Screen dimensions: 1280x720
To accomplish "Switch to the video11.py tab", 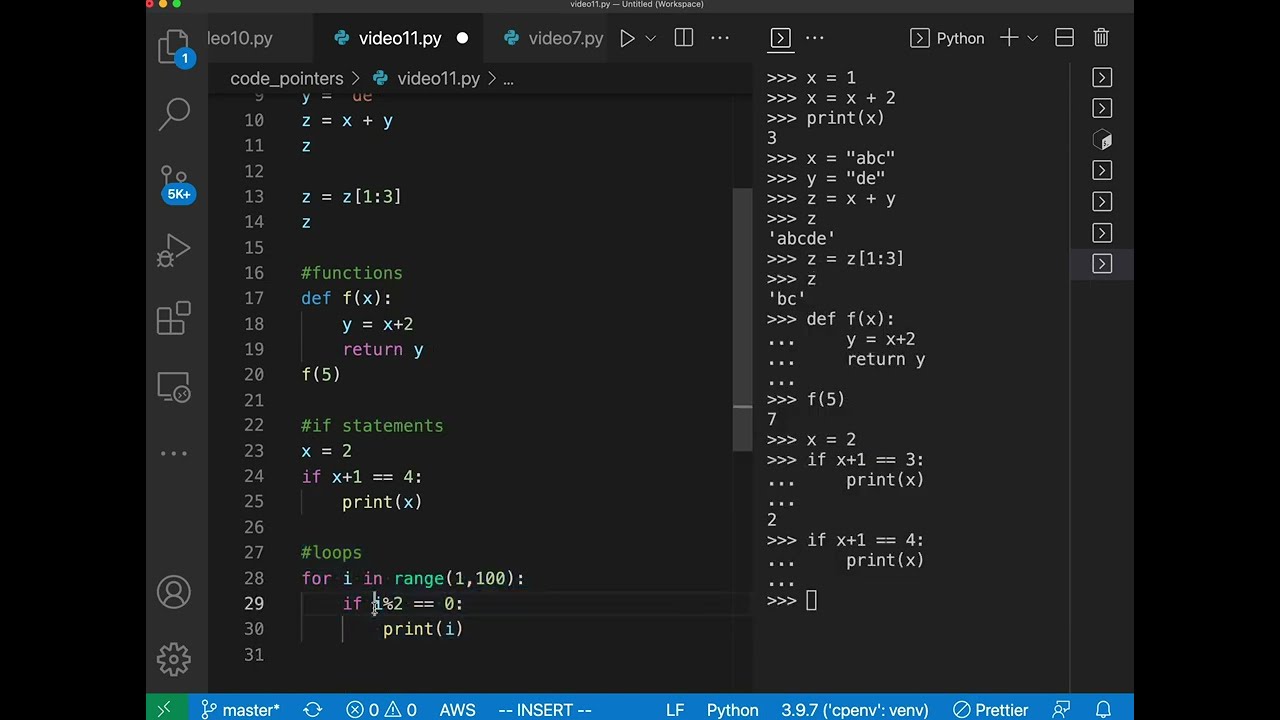I will [x=400, y=38].
